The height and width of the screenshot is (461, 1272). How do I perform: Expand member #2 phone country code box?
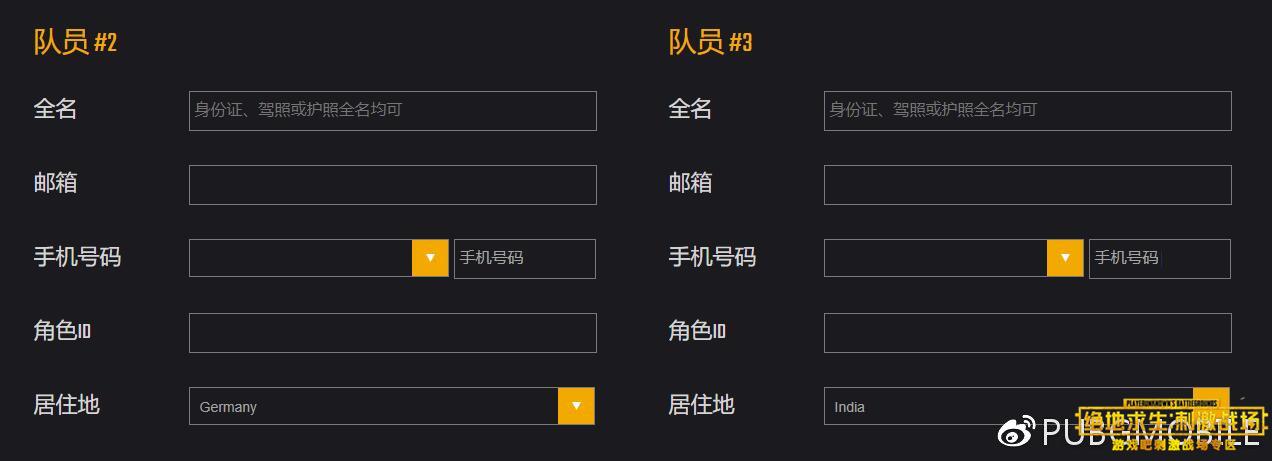tap(319, 258)
